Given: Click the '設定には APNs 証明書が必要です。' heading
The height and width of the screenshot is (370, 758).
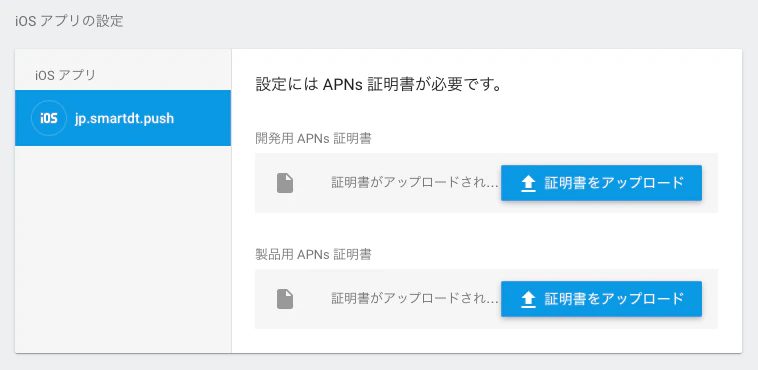Looking at the screenshot, I should pyautogui.click(x=378, y=86).
